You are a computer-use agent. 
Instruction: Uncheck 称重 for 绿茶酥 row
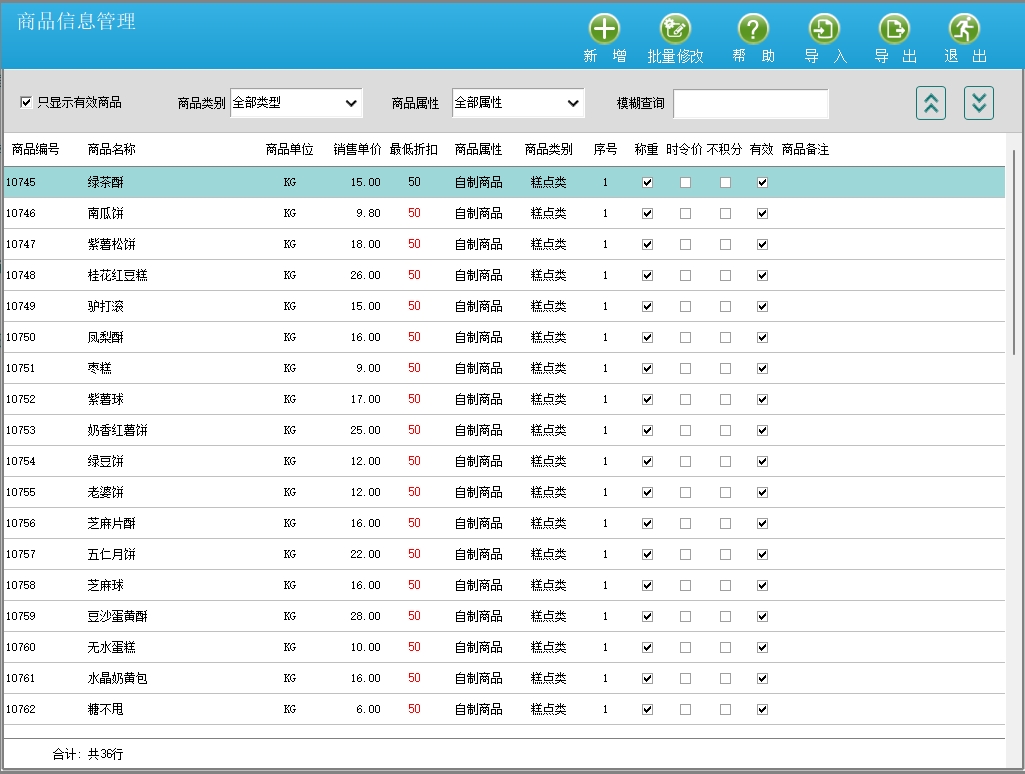coord(647,183)
